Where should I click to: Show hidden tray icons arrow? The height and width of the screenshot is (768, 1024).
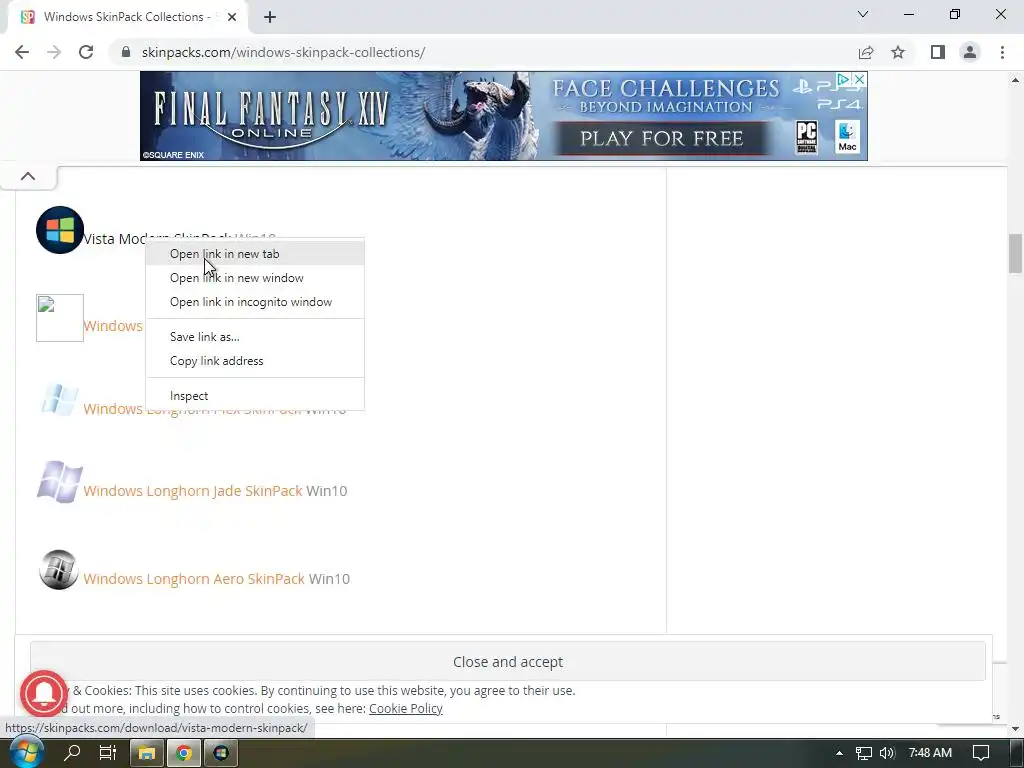pyautogui.click(x=839, y=753)
